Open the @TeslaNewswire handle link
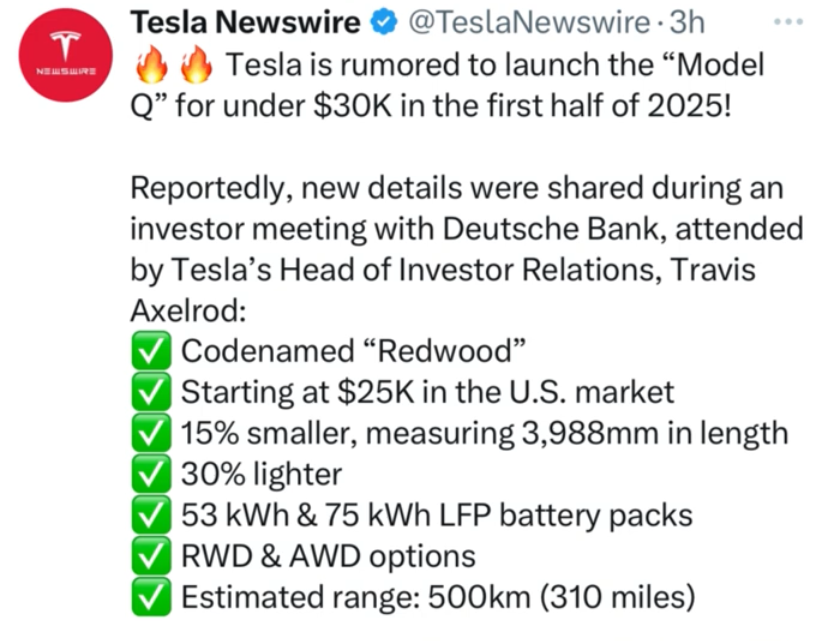The height and width of the screenshot is (641, 819). click(x=529, y=23)
